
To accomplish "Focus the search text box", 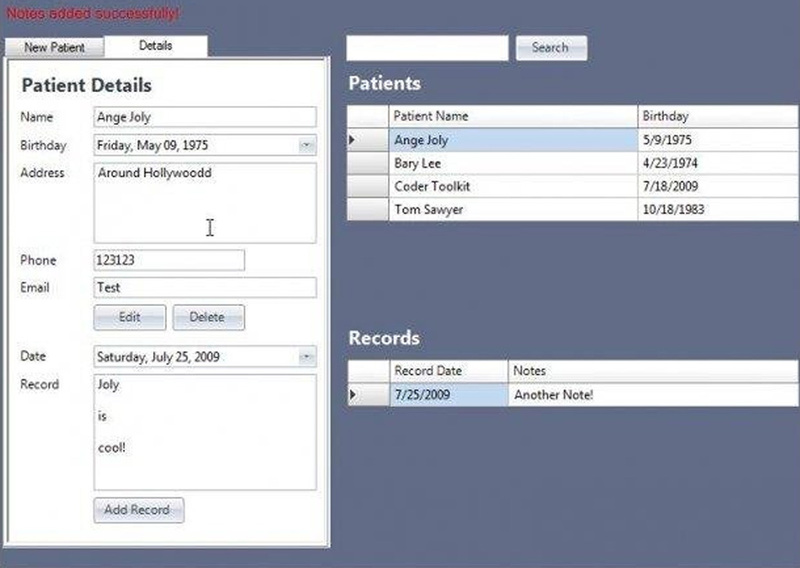I will (x=427, y=48).
